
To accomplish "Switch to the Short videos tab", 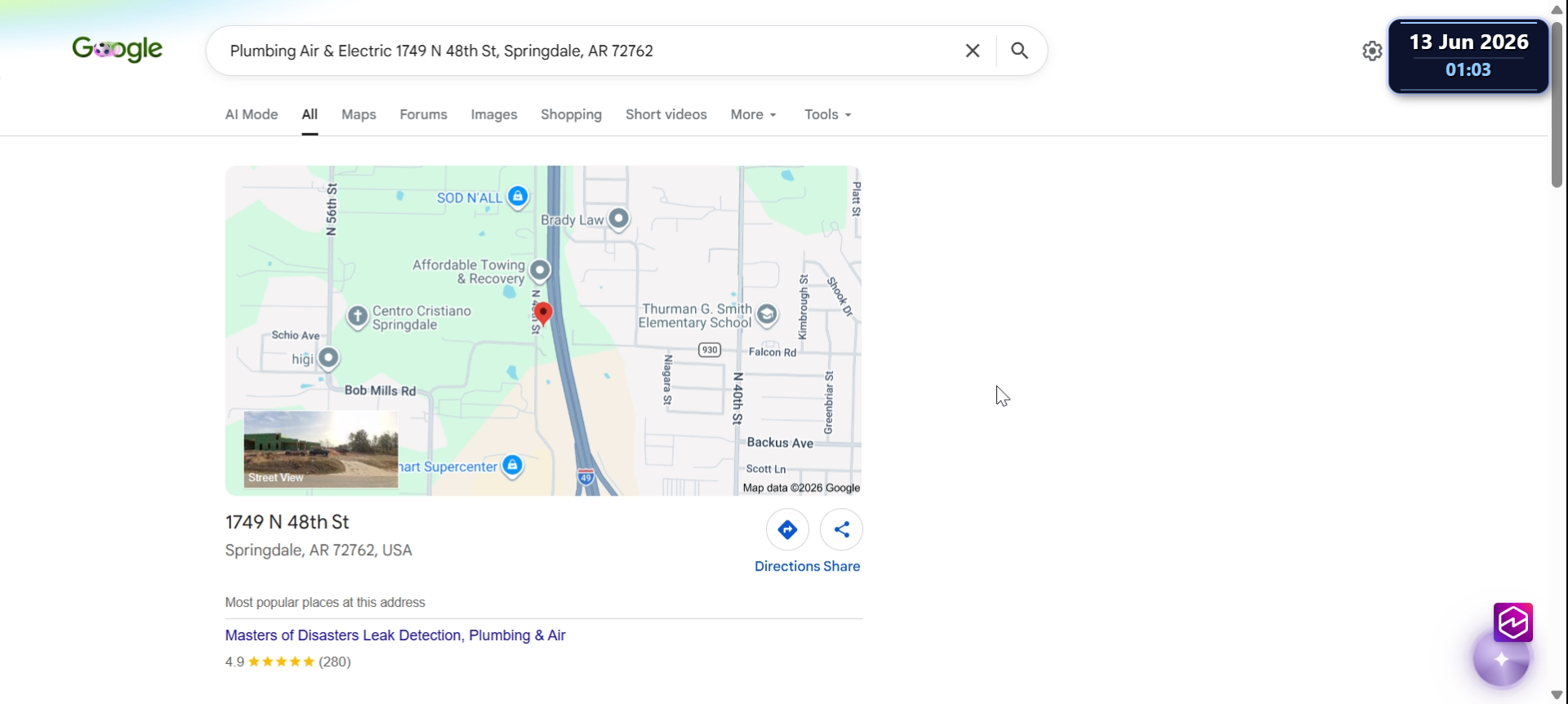I will 666,114.
